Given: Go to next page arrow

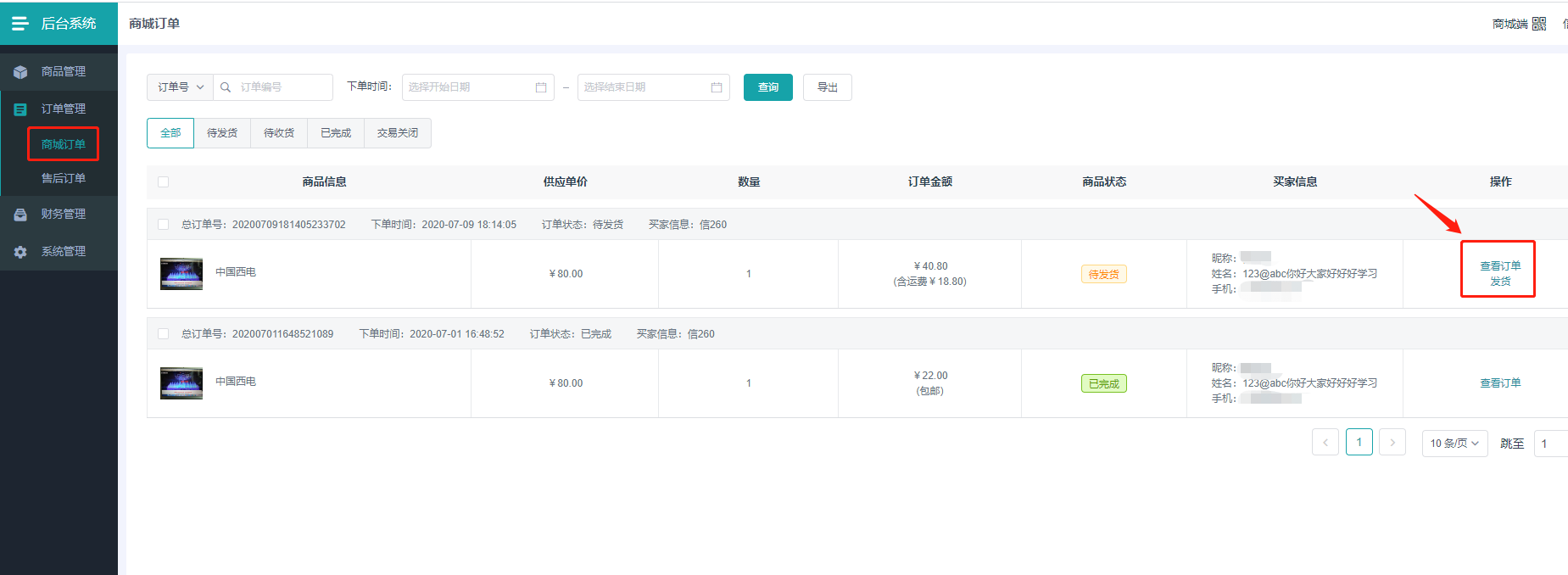Looking at the screenshot, I should click(x=1392, y=443).
